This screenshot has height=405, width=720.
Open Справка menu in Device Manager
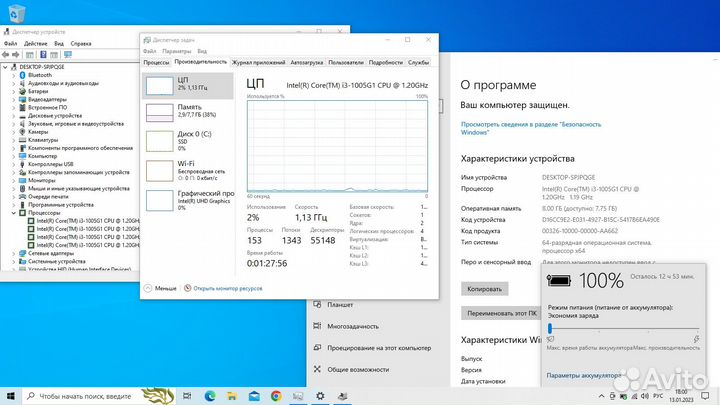click(x=81, y=44)
